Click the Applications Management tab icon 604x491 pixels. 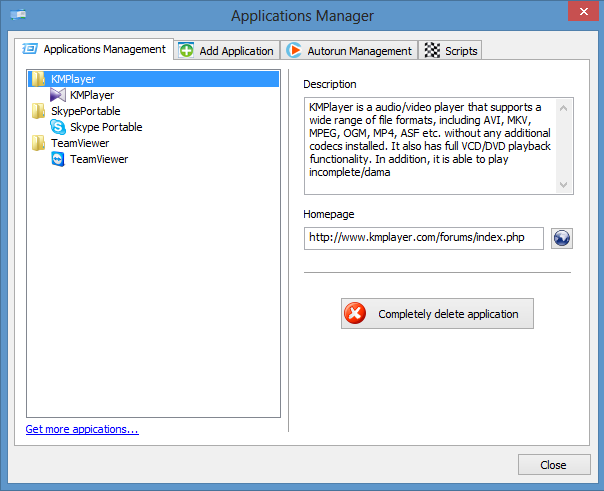coord(30,49)
